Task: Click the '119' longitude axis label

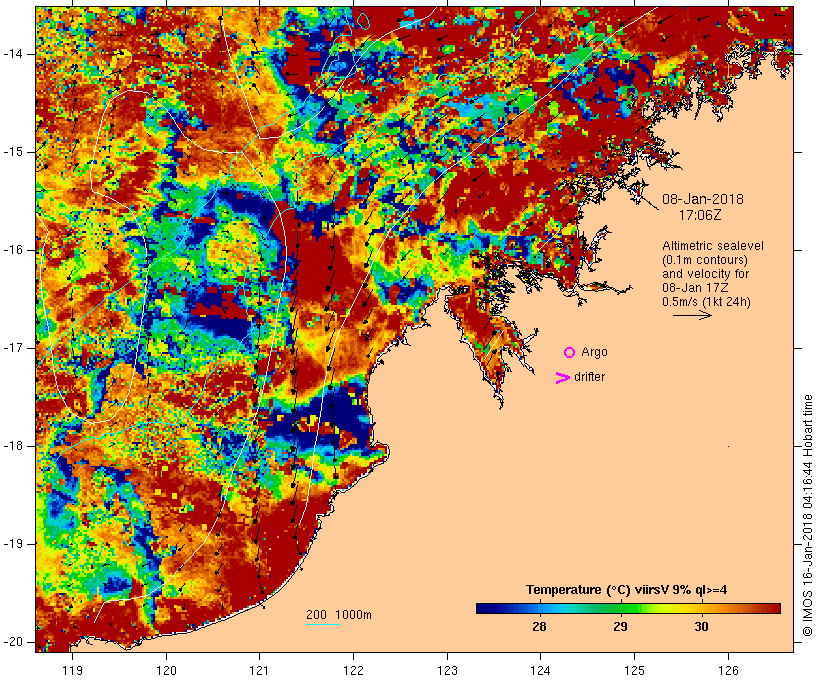Action: pos(72,671)
